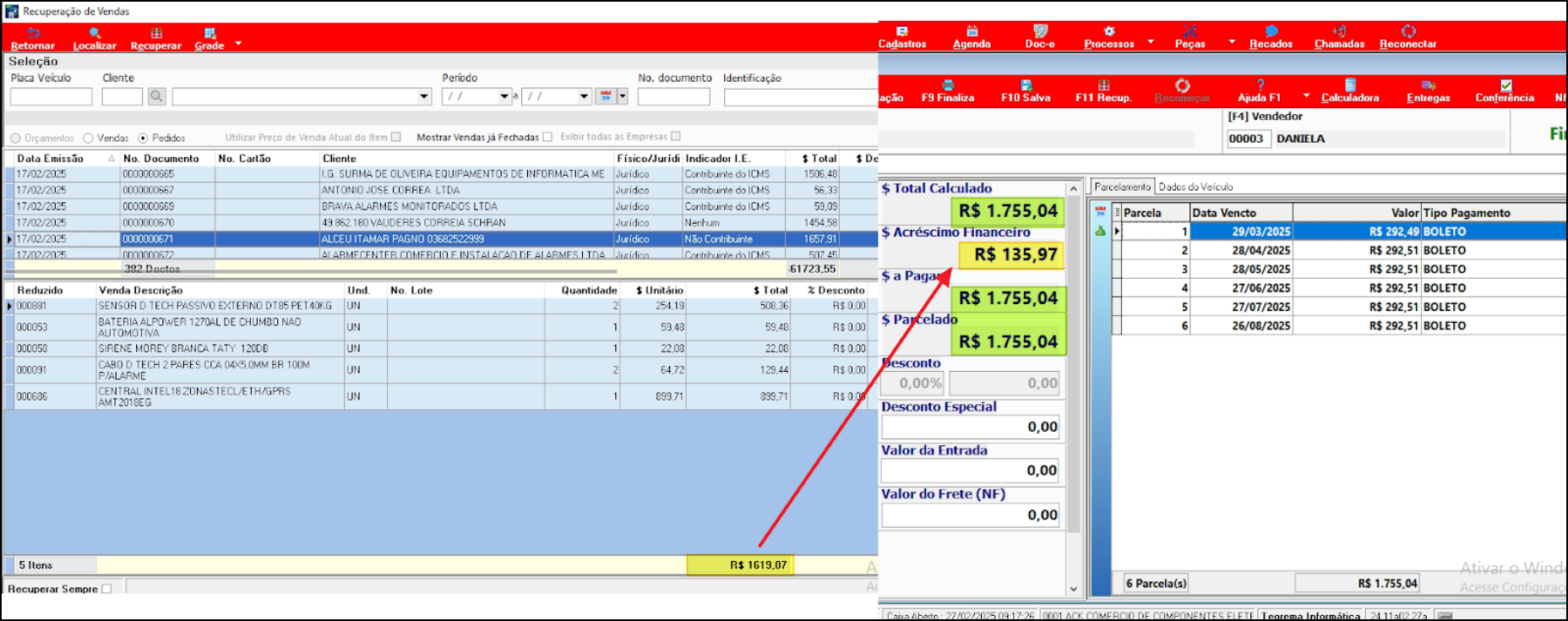Select the Pedidos radio button

(x=143, y=138)
